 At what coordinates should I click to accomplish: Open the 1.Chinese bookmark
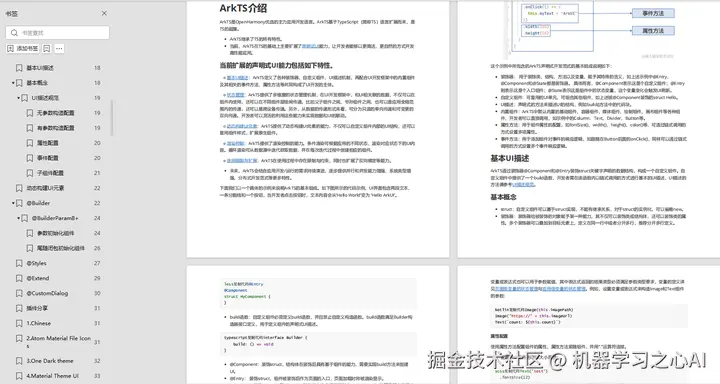tap(39, 323)
